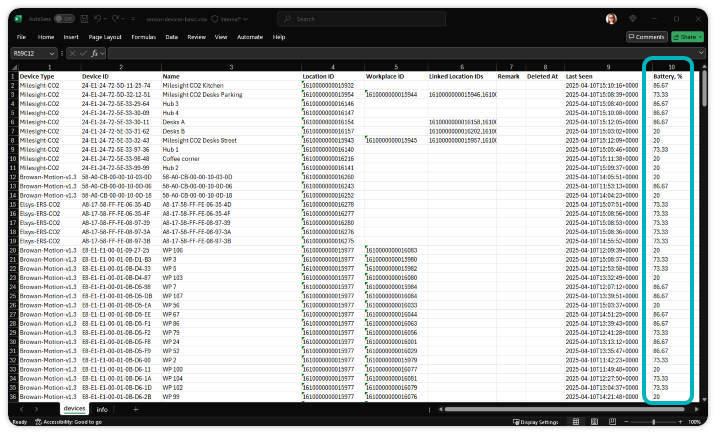
Task: Confirm entry with the checkmark icon
Action: coord(83,53)
